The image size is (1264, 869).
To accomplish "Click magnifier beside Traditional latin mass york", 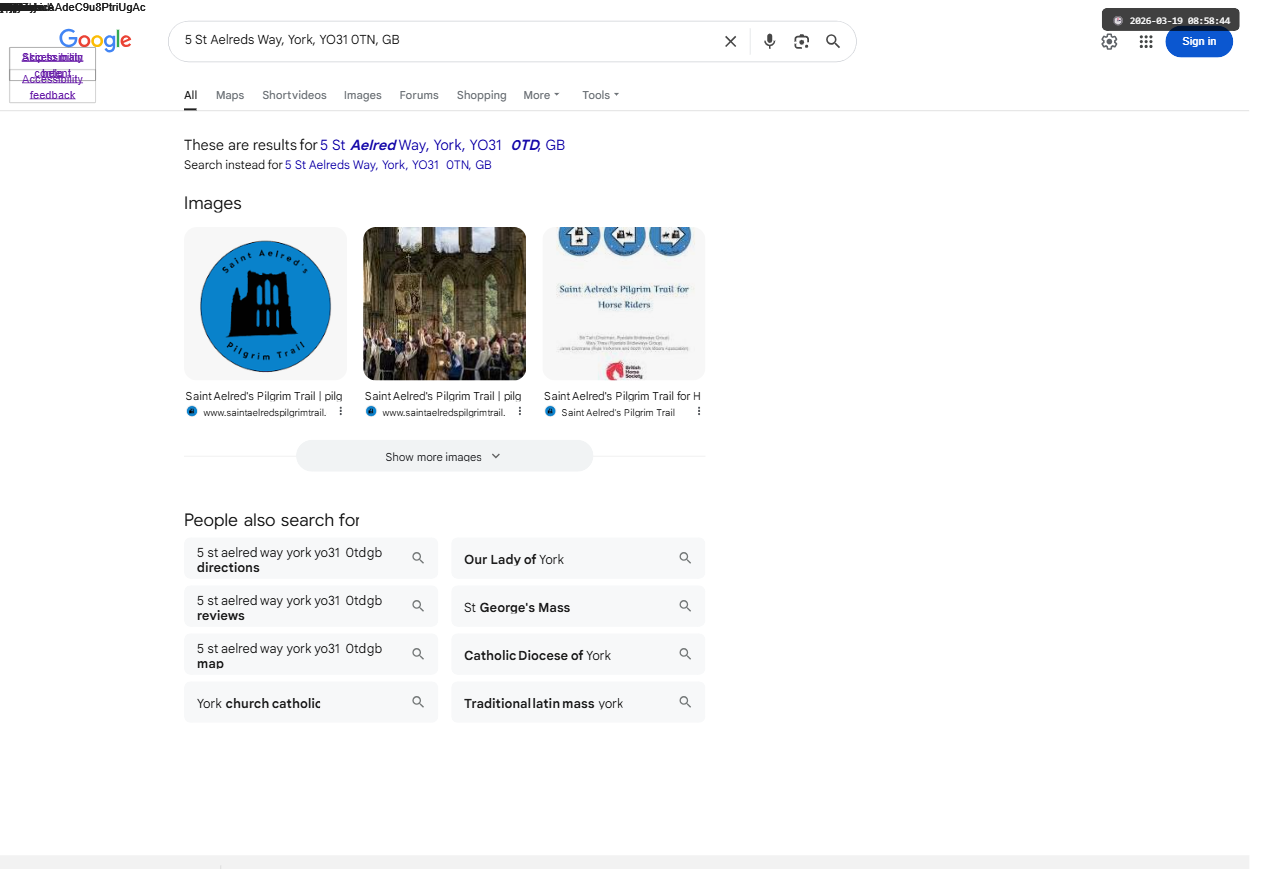I will coord(685,702).
